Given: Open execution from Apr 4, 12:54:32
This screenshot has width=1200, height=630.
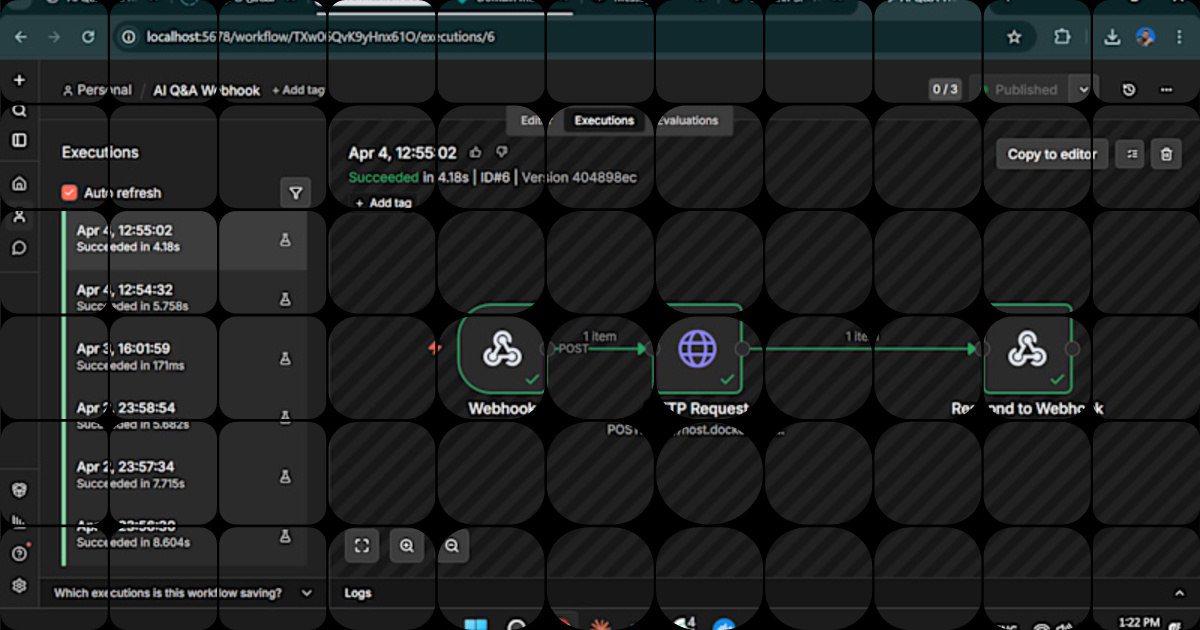Looking at the screenshot, I should coord(183,298).
